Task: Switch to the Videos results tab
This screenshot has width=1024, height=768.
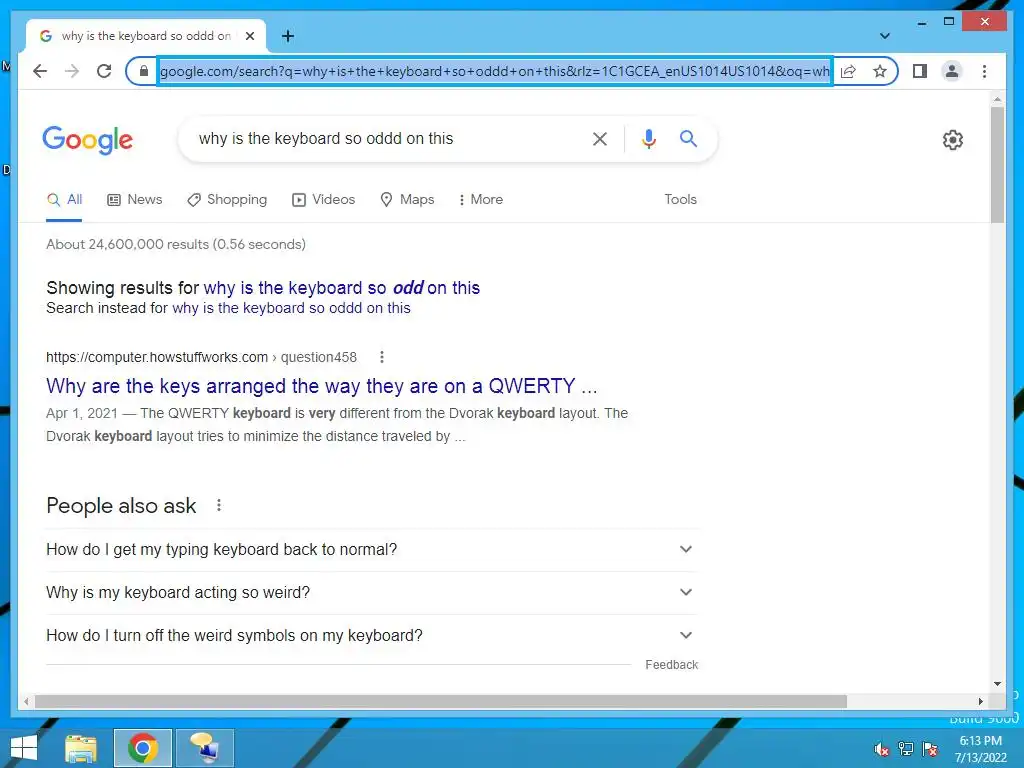Action: click(x=323, y=200)
